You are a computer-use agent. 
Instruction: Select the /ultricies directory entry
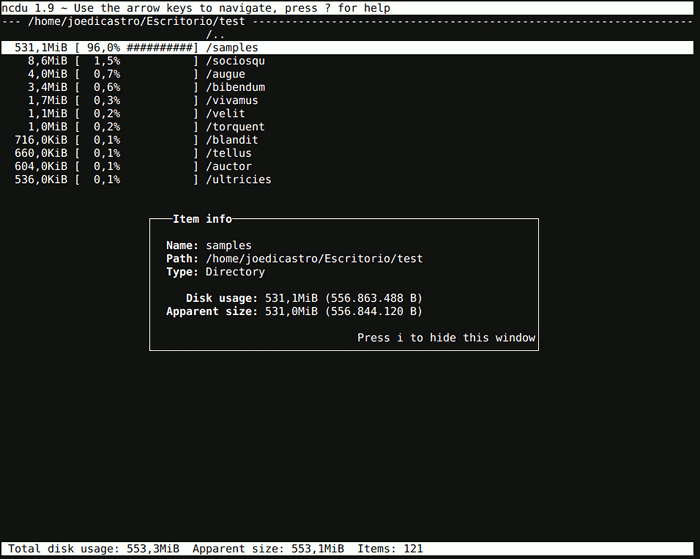point(238,179)
